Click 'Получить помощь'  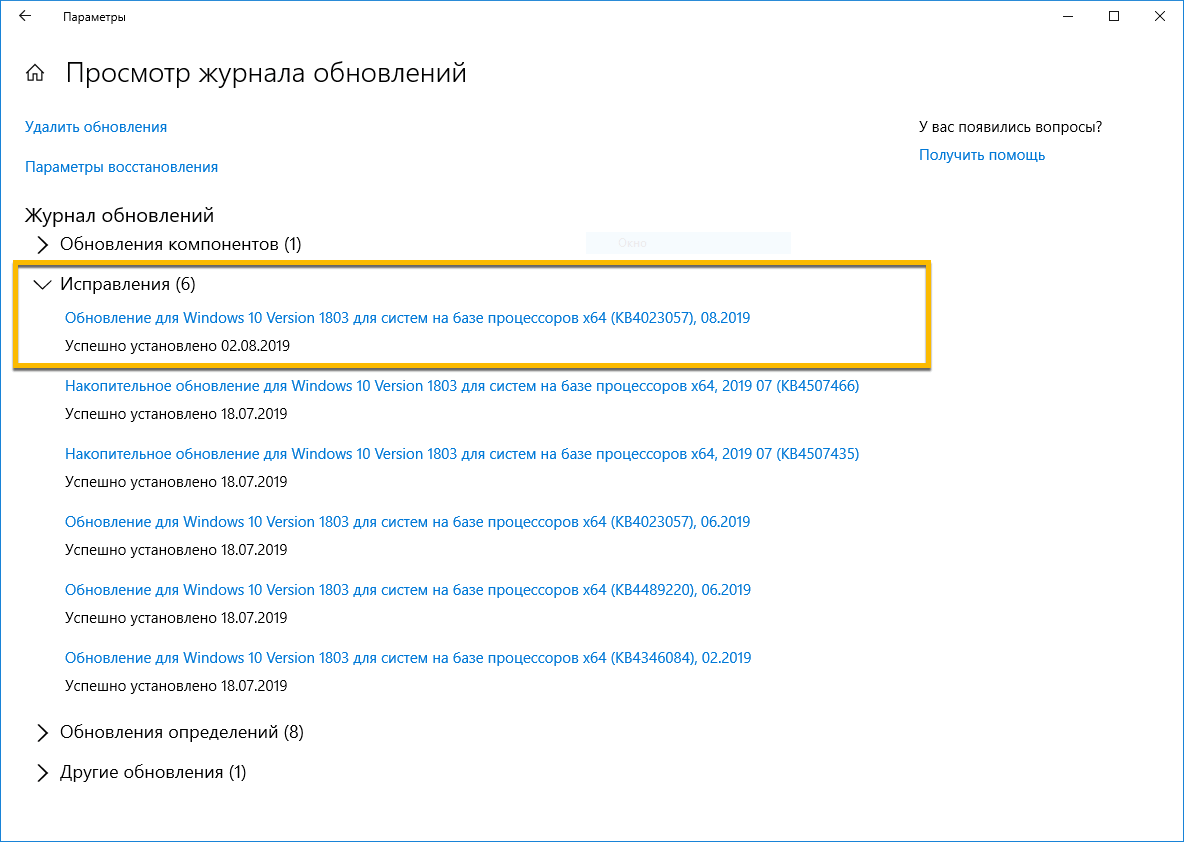(982, 154)
